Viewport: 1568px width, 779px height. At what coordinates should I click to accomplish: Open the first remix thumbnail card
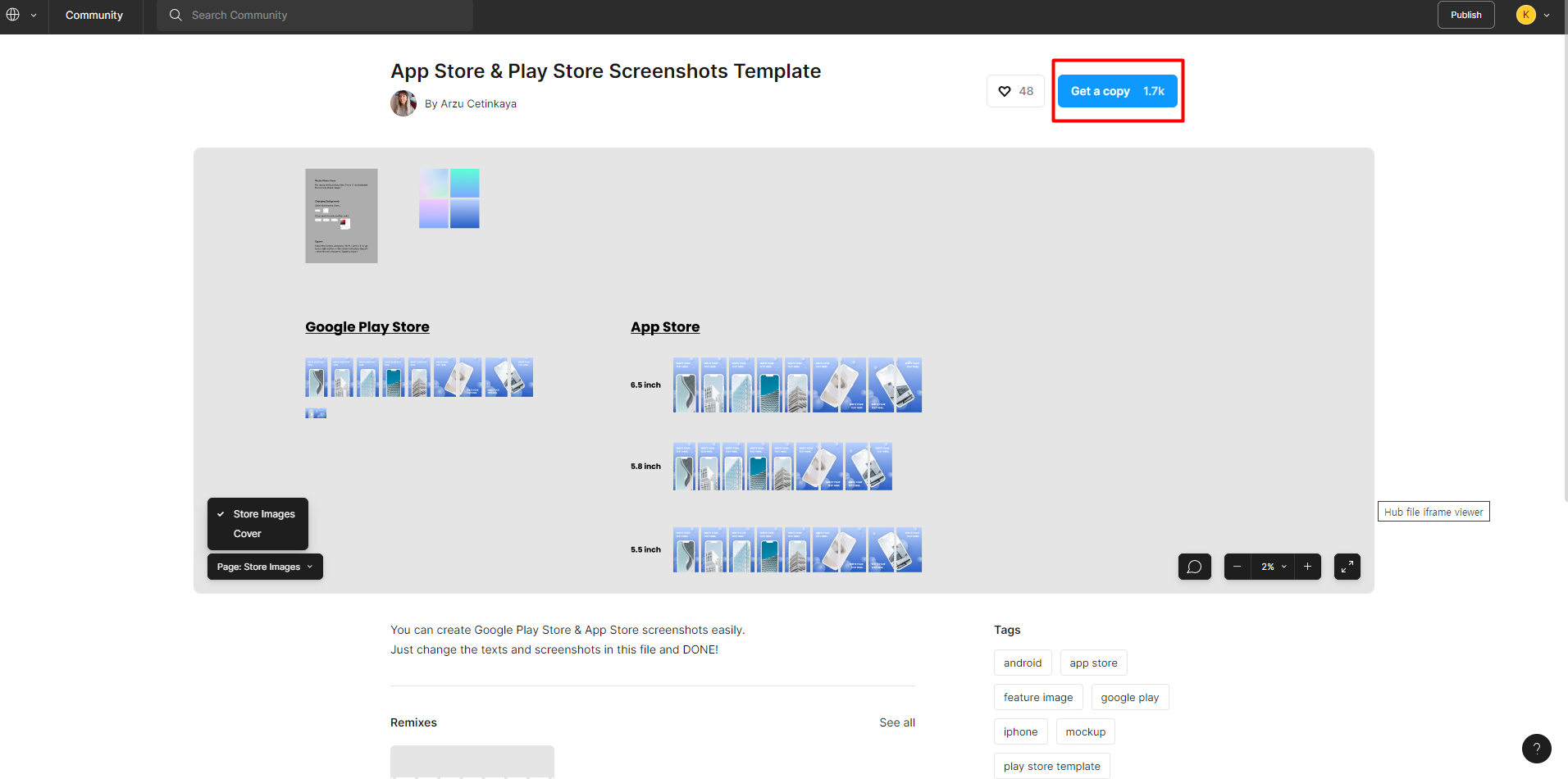click(x=472, y=762)
